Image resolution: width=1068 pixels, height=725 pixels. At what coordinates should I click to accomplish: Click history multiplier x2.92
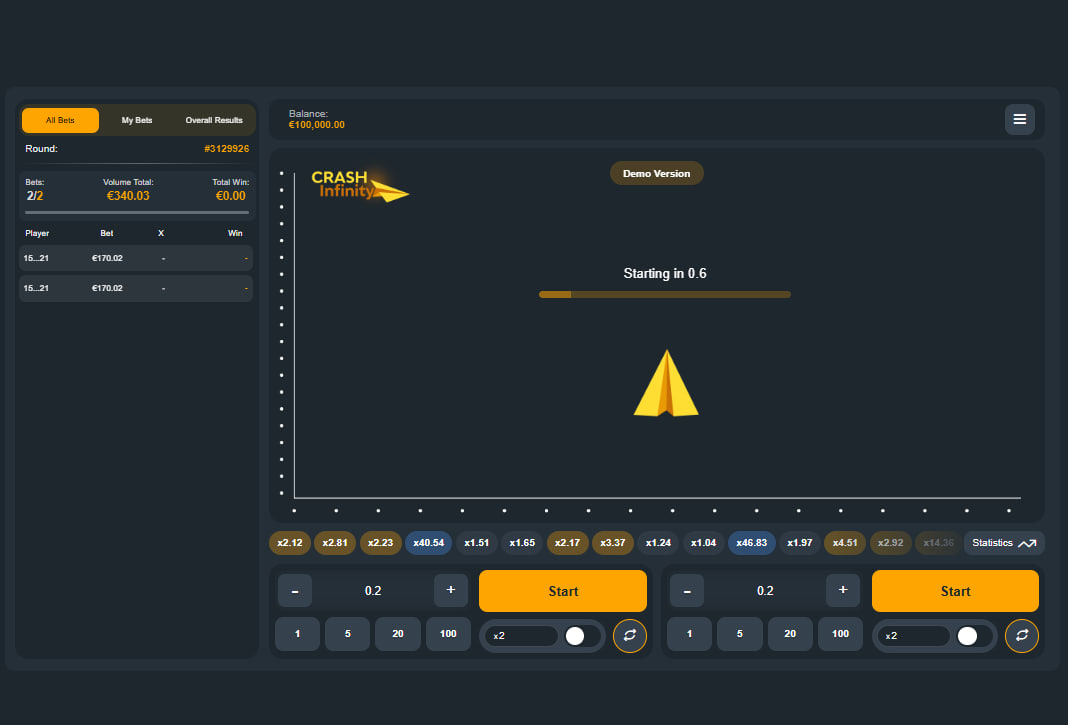[891, 543]
